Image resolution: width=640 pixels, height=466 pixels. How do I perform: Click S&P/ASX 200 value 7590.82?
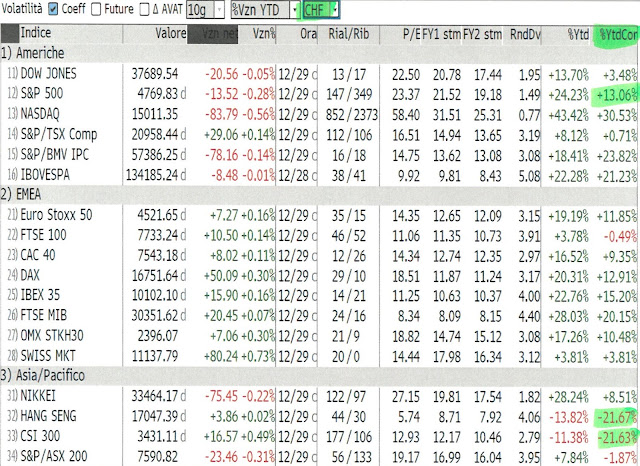coord(158,457)
